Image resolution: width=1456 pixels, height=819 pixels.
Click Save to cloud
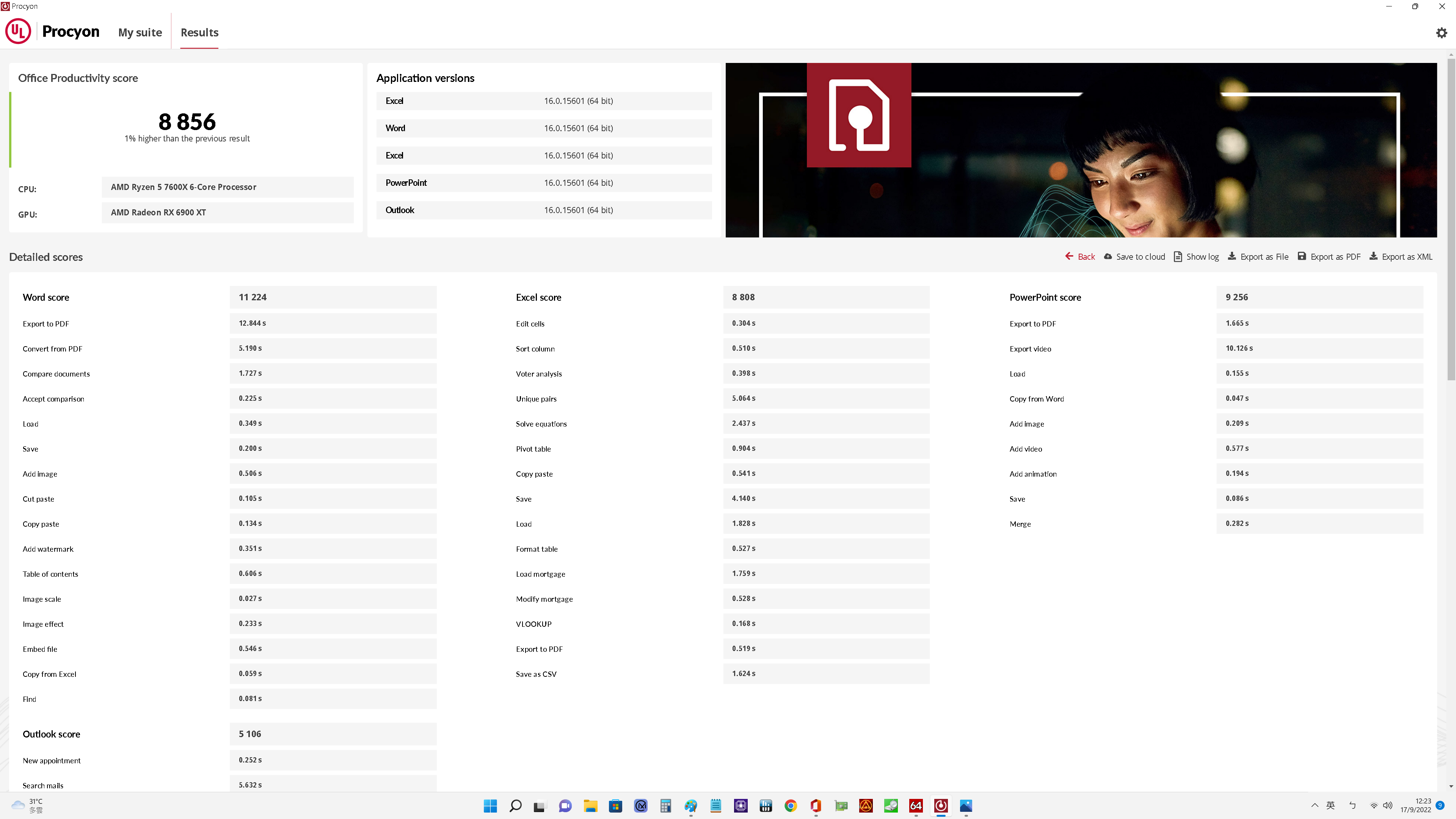tap(1134, 257)
